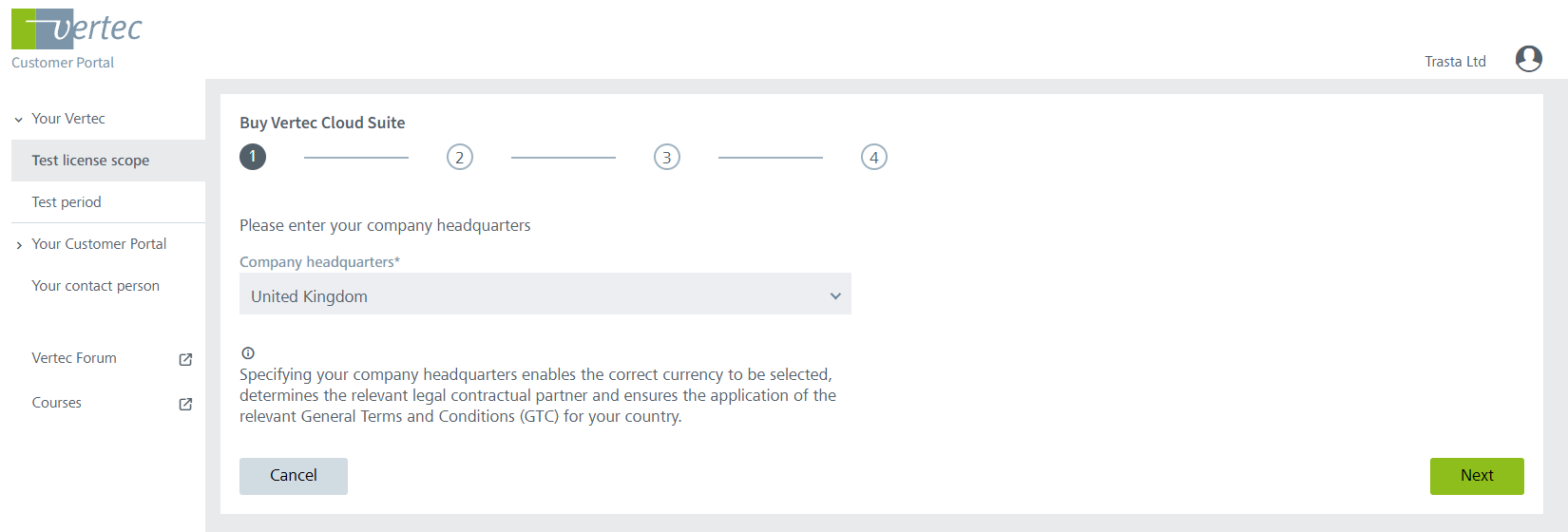Open the Company headquarters dropdown
The height and width of the screenshot is (532, 1568).
pos(545,295)
